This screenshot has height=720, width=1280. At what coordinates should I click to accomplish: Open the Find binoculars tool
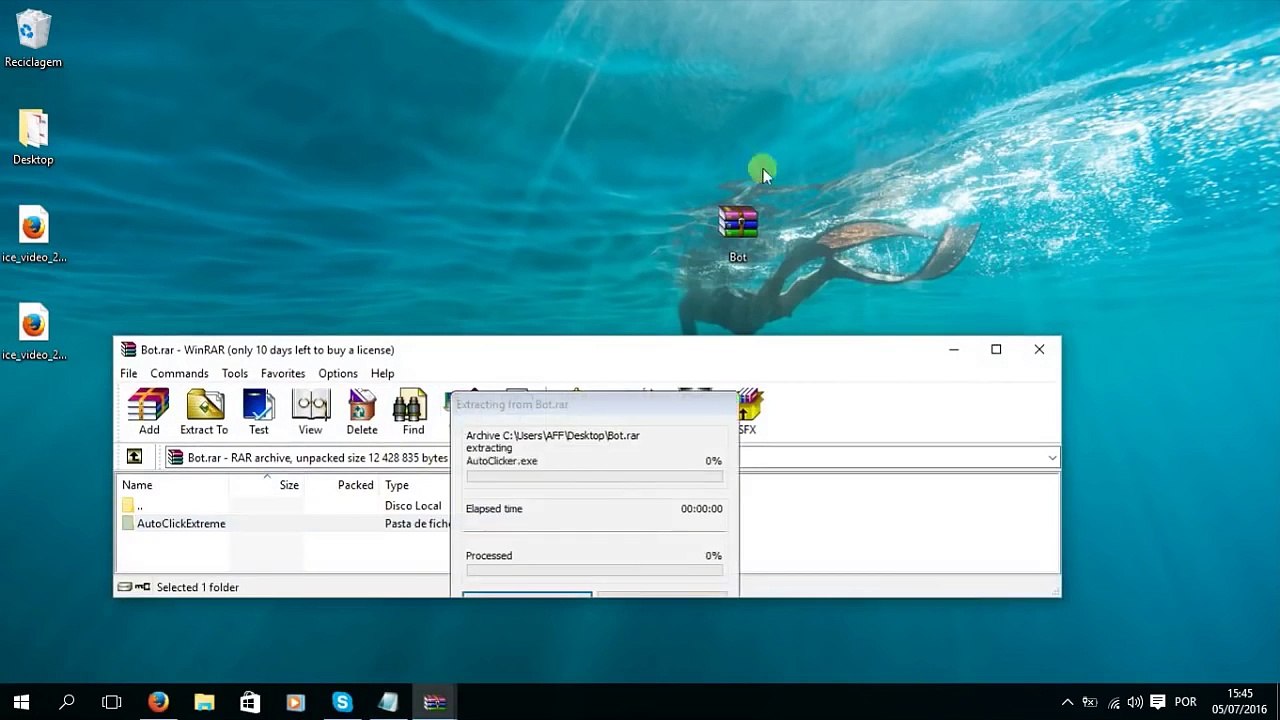coord(413,412)
